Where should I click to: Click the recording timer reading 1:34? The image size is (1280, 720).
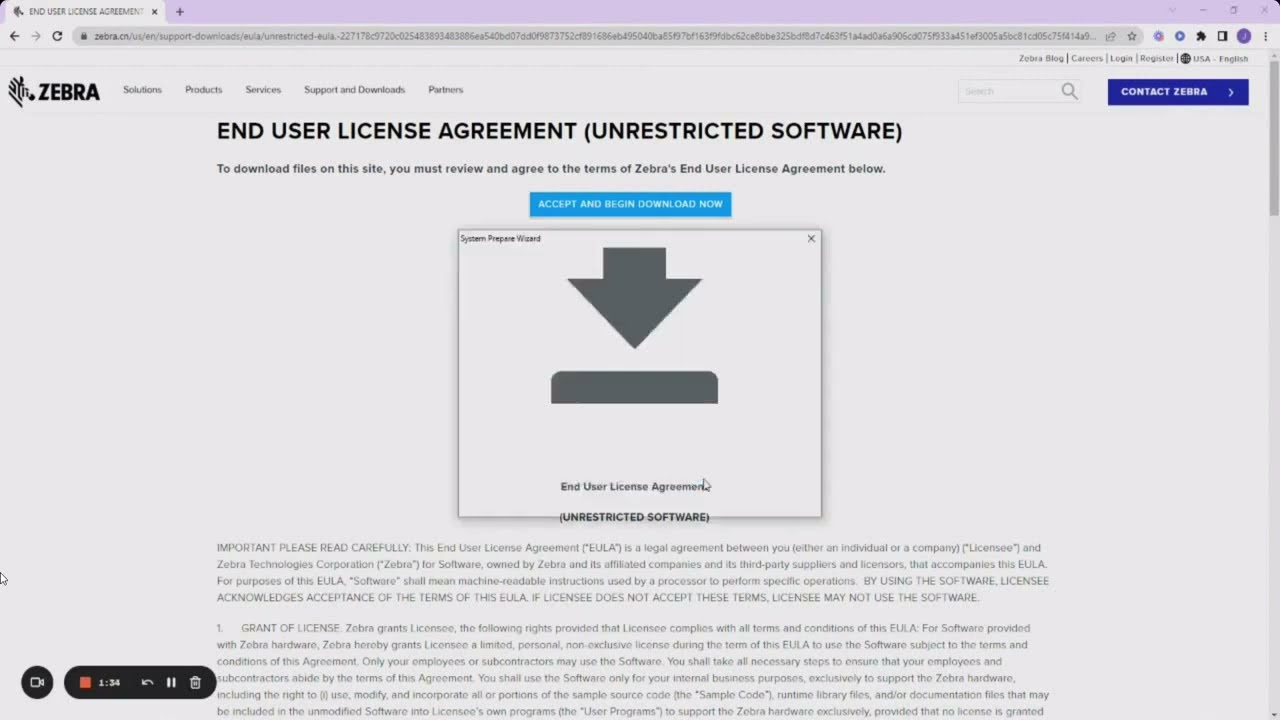click(x=109, y=683)
